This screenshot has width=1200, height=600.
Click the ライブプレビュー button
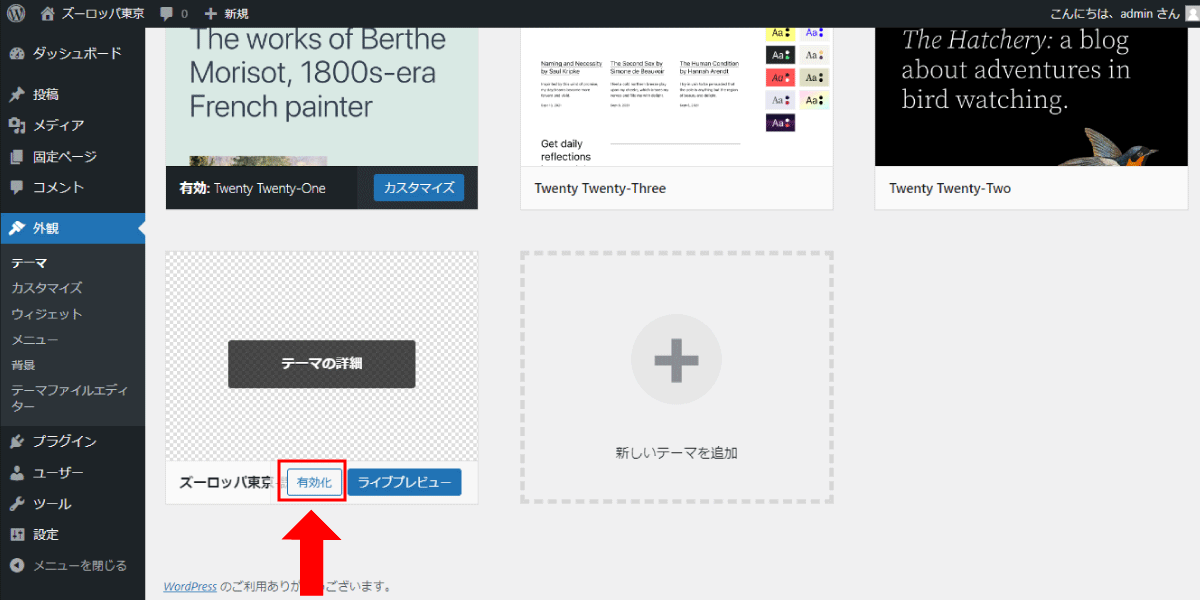click(404, 482)
